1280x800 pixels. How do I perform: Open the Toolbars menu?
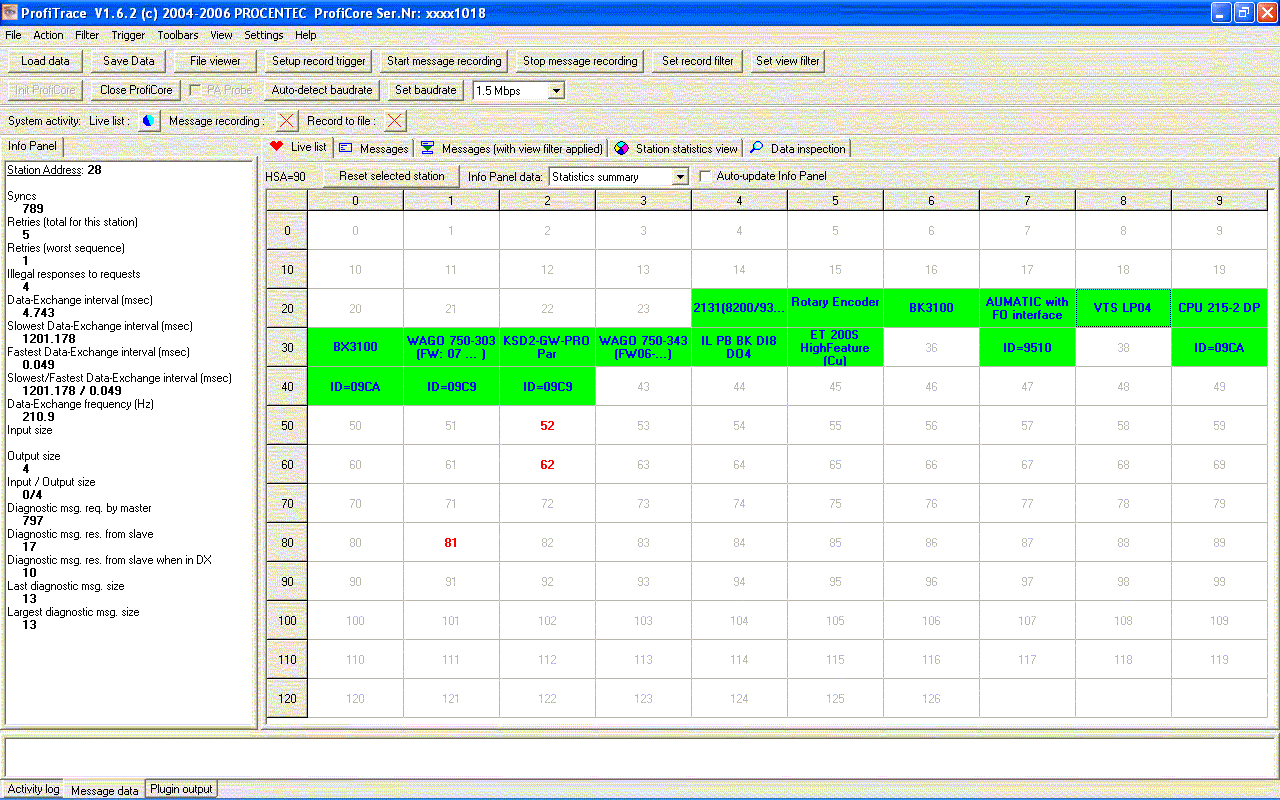coord(178,35)
